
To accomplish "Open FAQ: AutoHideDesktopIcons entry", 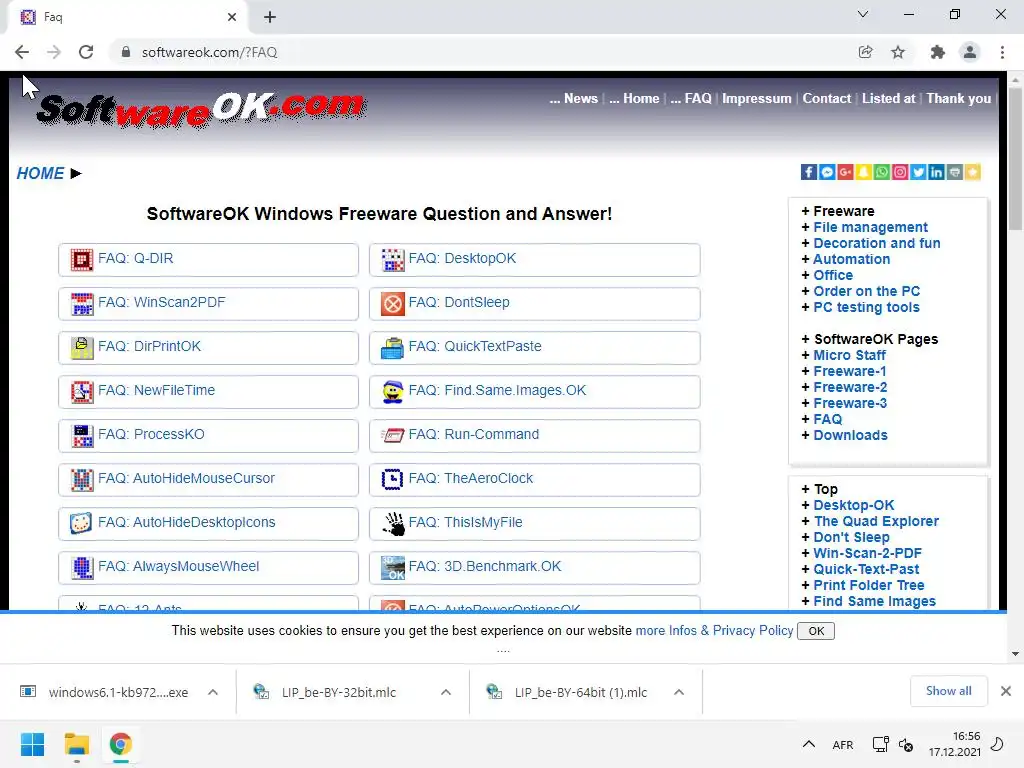I will (208, 523).
